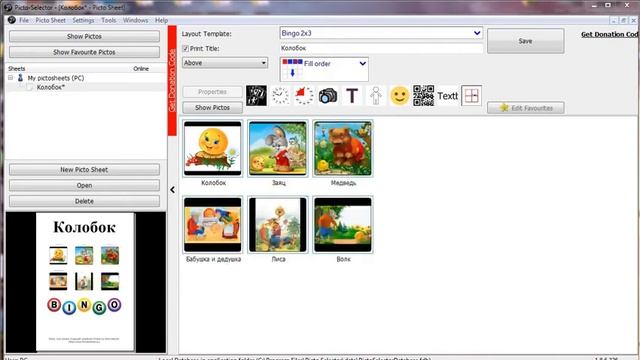Click Show Favourite Pictos button
This screenshot has width=640, height=360.
[84, 52]
